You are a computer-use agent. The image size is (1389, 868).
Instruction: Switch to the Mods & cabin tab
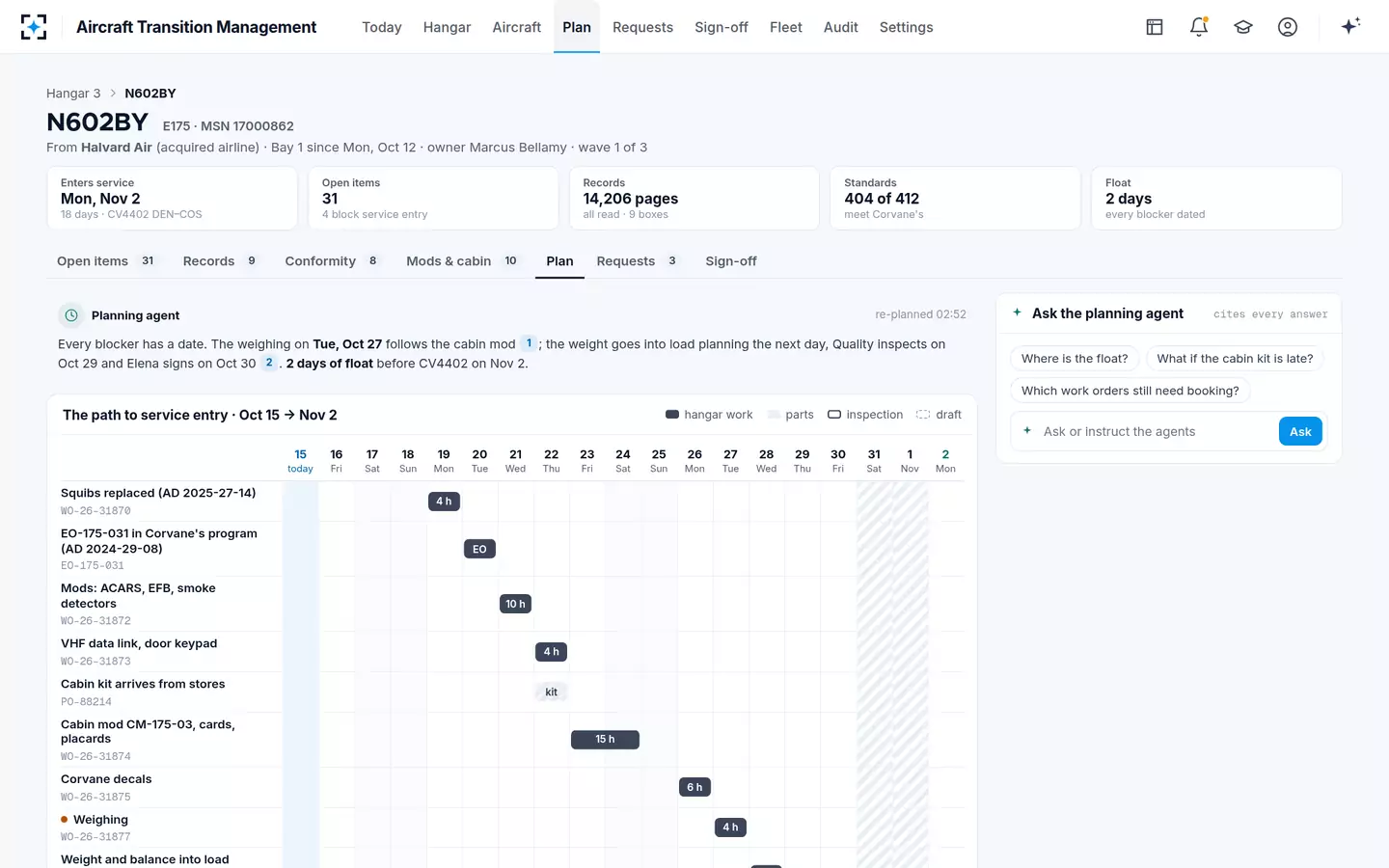[x=463, y=261]
